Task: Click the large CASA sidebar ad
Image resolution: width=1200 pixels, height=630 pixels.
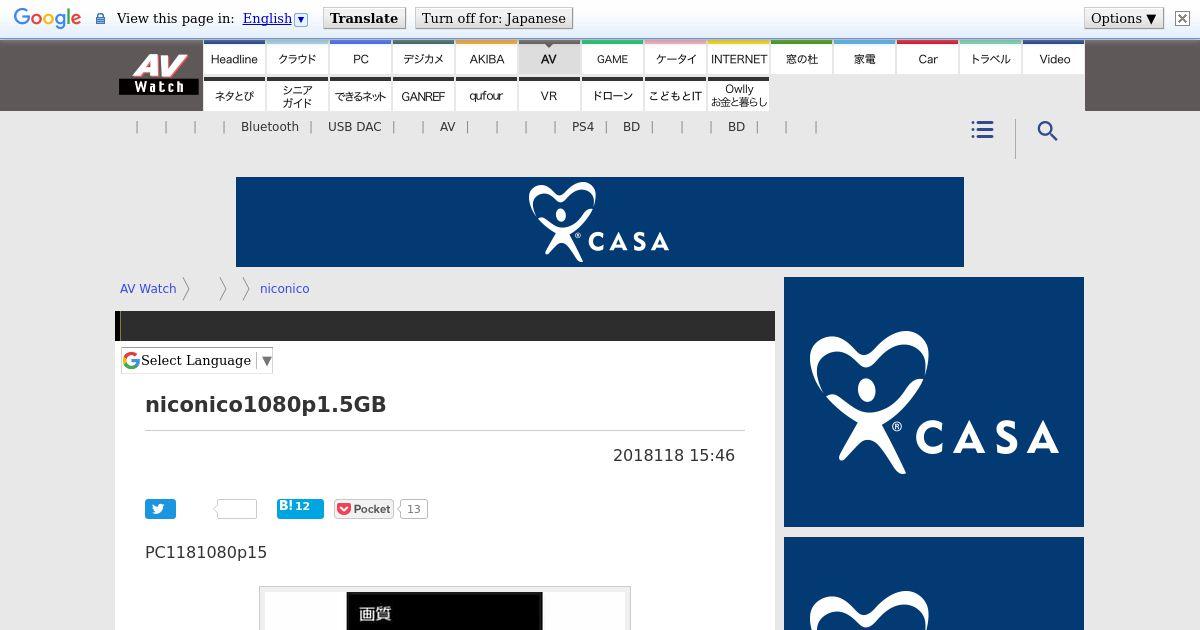Action: [x=934, y=402]
